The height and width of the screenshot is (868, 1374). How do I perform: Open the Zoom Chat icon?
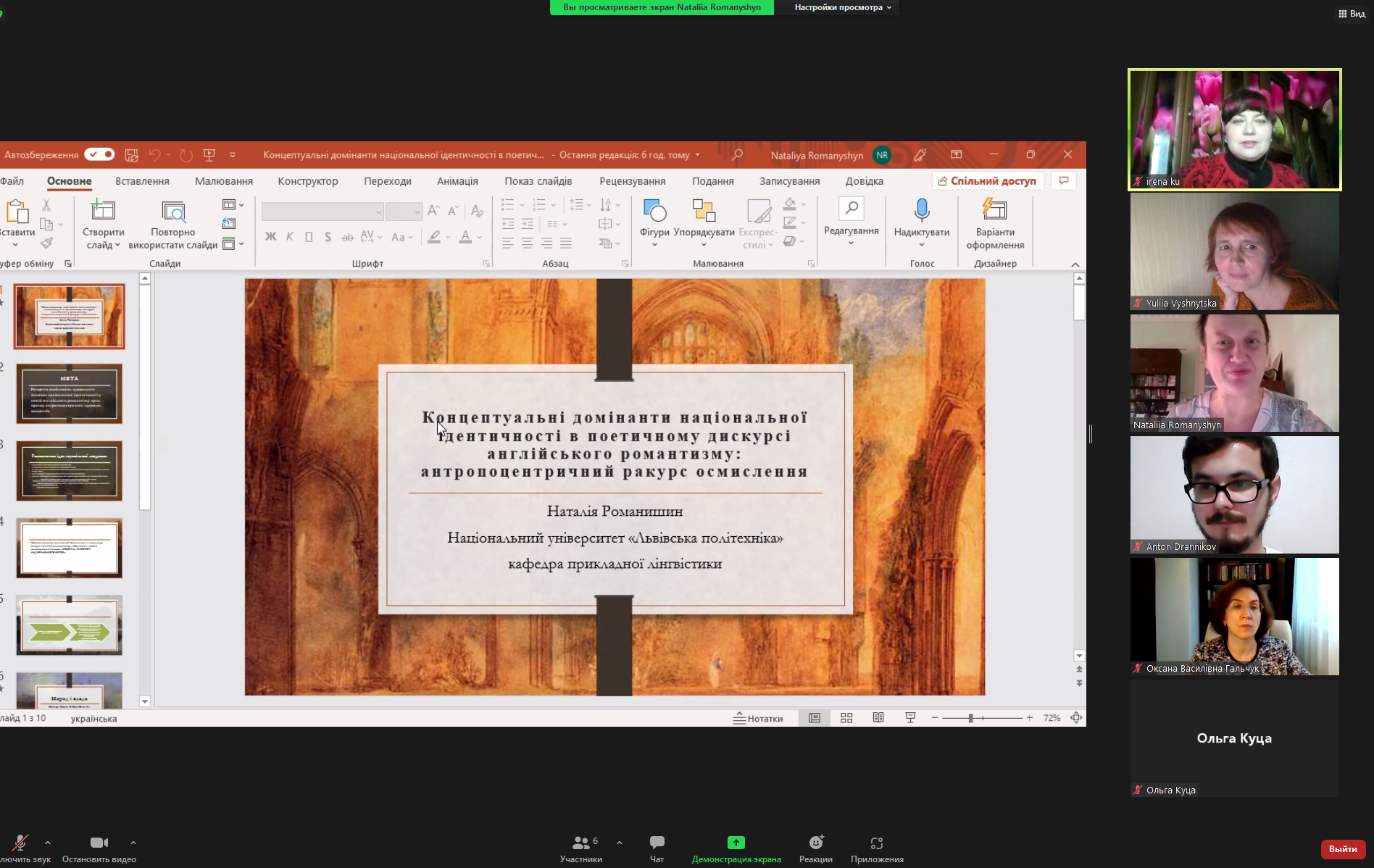tap(657, 843)
